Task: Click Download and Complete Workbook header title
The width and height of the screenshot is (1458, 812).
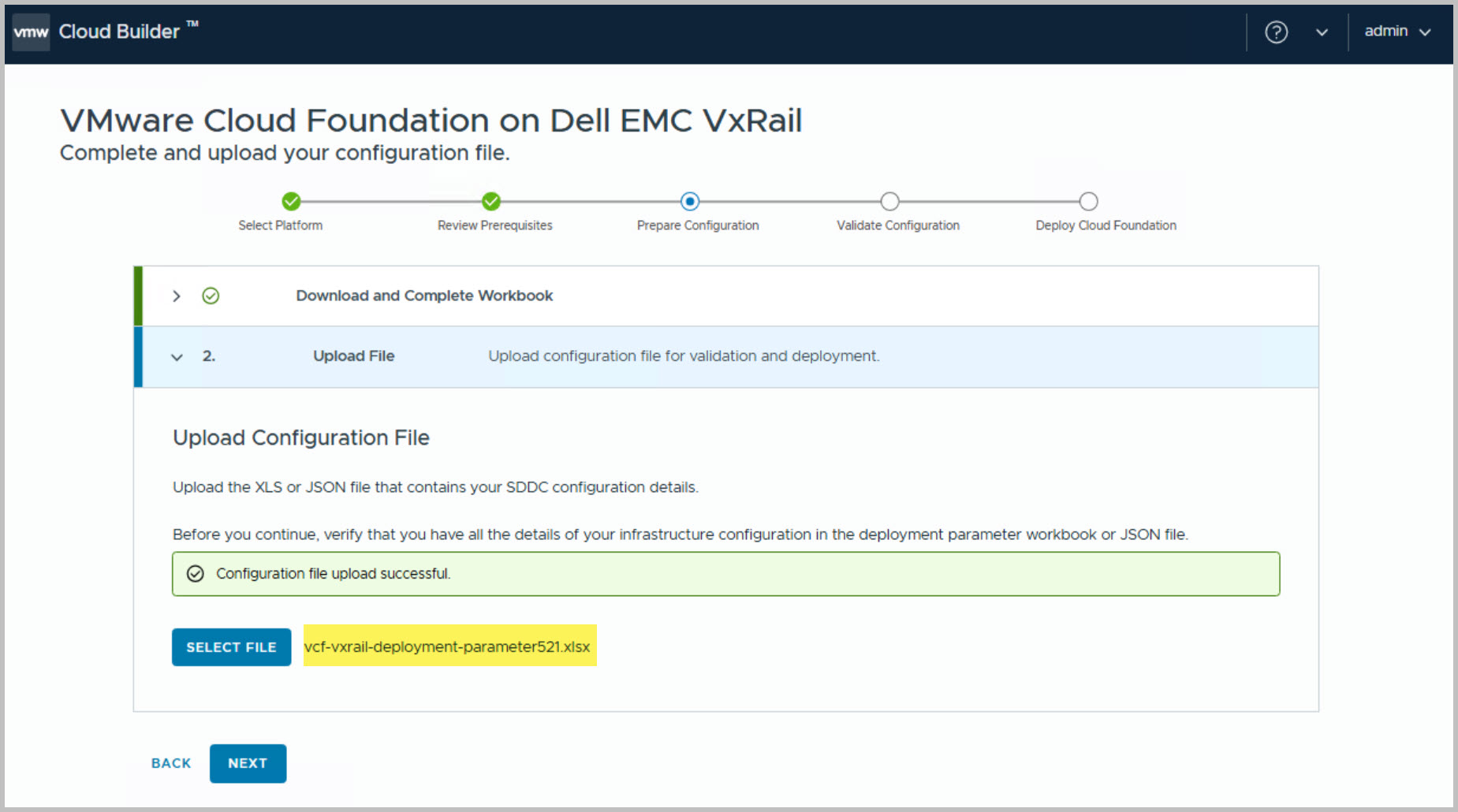Action: 424,296
